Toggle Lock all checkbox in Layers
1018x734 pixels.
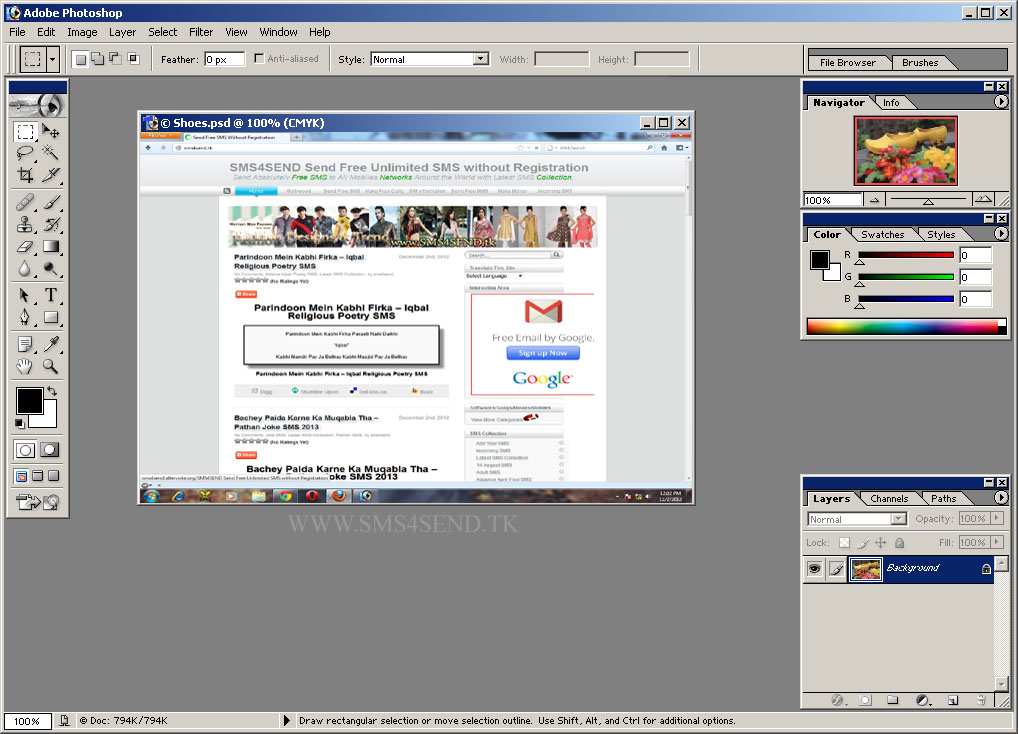pos(899,543)
